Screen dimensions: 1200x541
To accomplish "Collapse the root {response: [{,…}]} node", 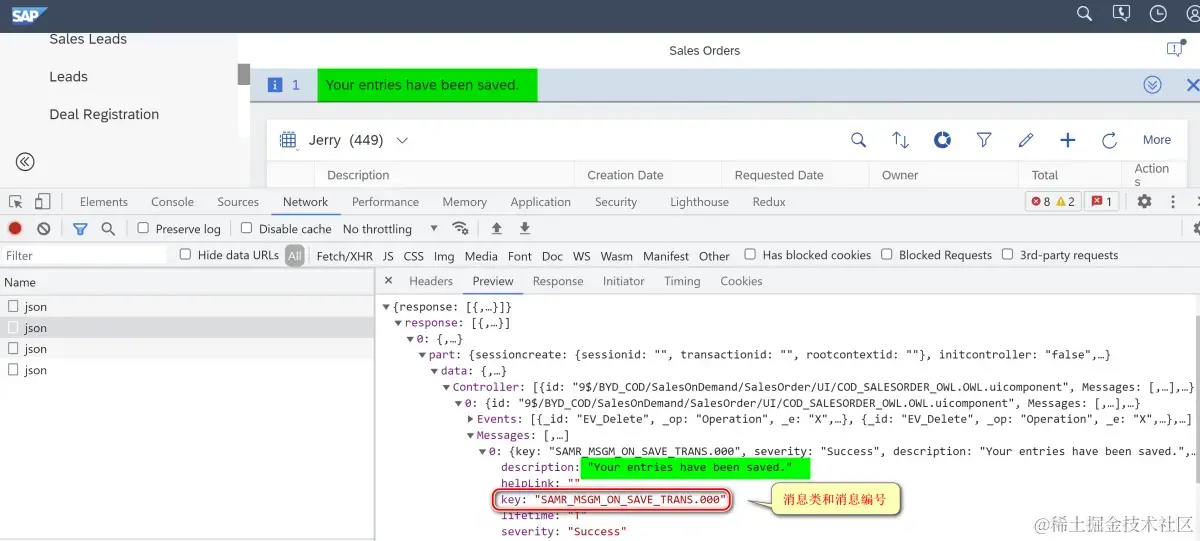I will 387,307.
